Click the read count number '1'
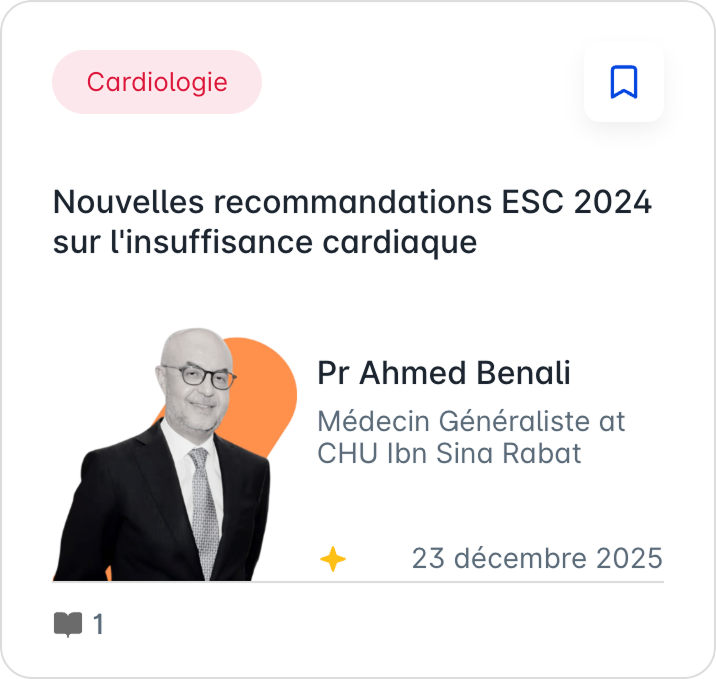The width and height of the screenshot is (716, 679). (98, 625)
